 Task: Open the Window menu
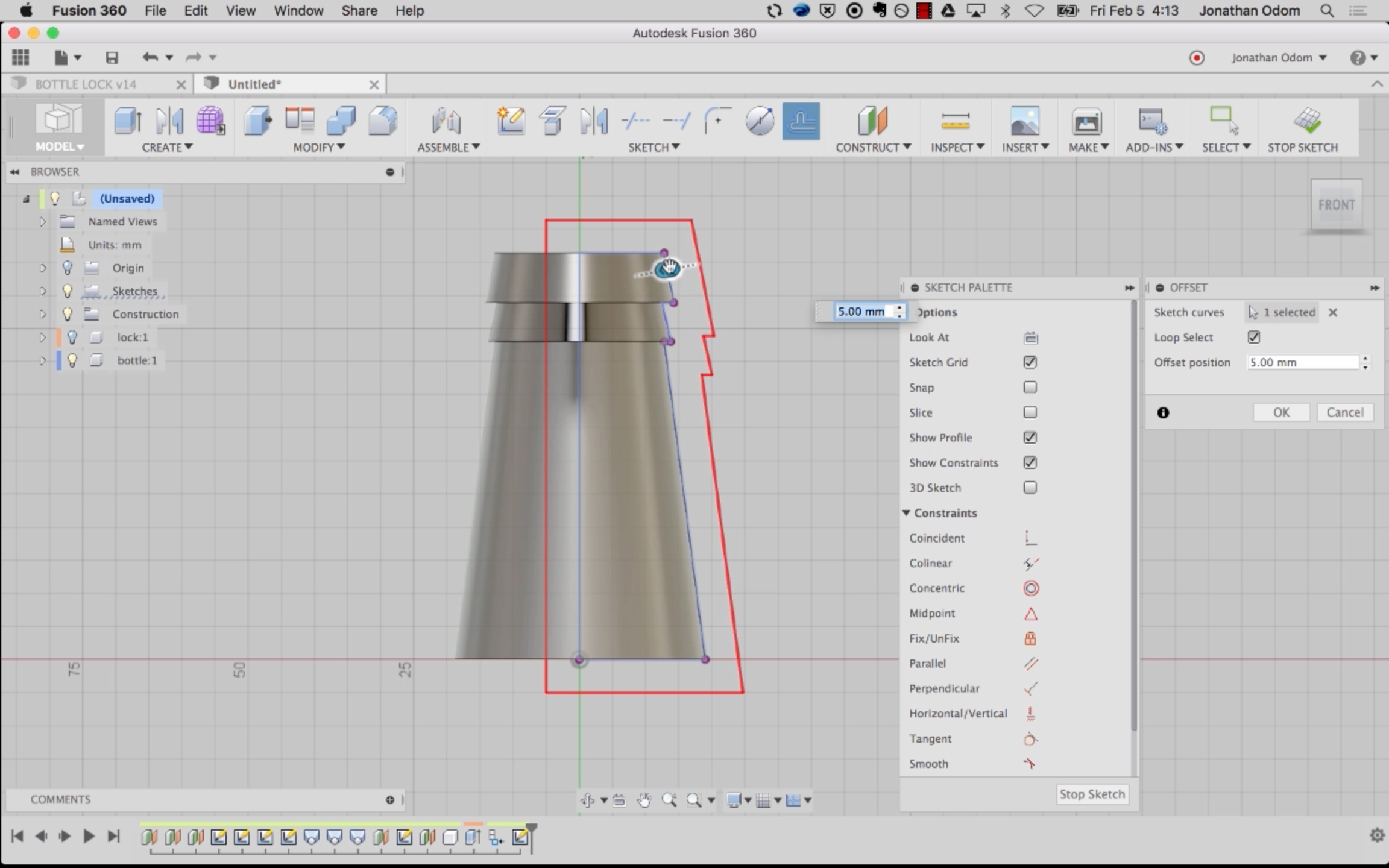[298, 11]
